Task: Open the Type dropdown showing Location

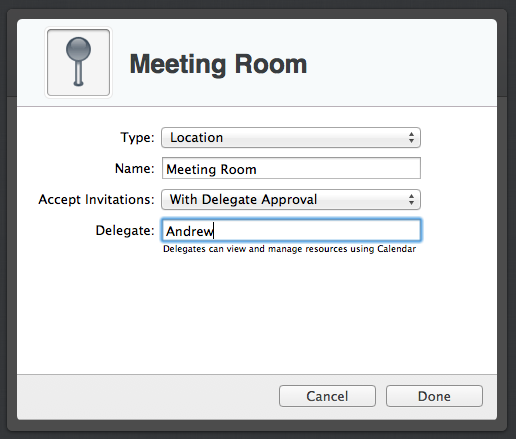Action: coord(291,138)
